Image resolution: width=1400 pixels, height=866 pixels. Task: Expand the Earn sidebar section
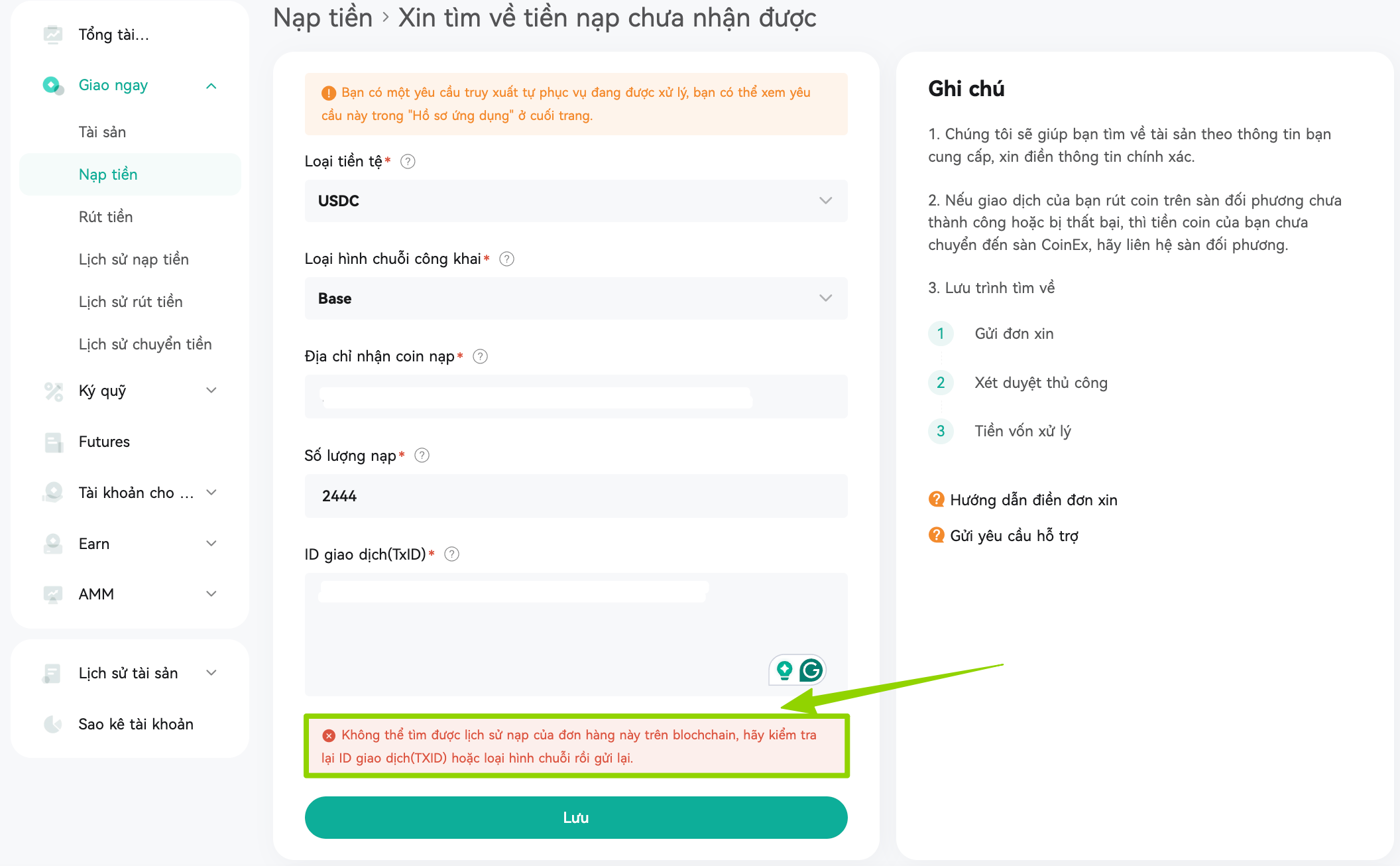point(211,543)
